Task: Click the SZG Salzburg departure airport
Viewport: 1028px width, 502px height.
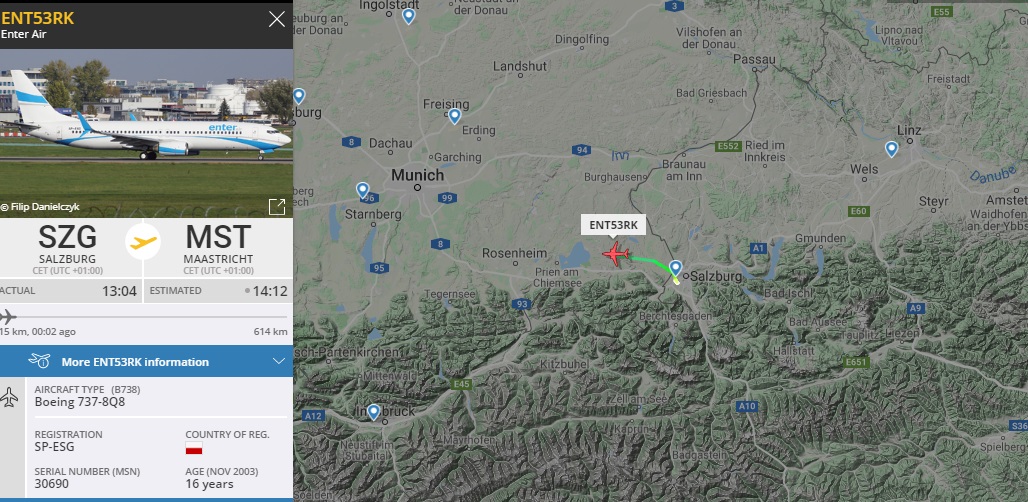Action: [x=68, y=248]
